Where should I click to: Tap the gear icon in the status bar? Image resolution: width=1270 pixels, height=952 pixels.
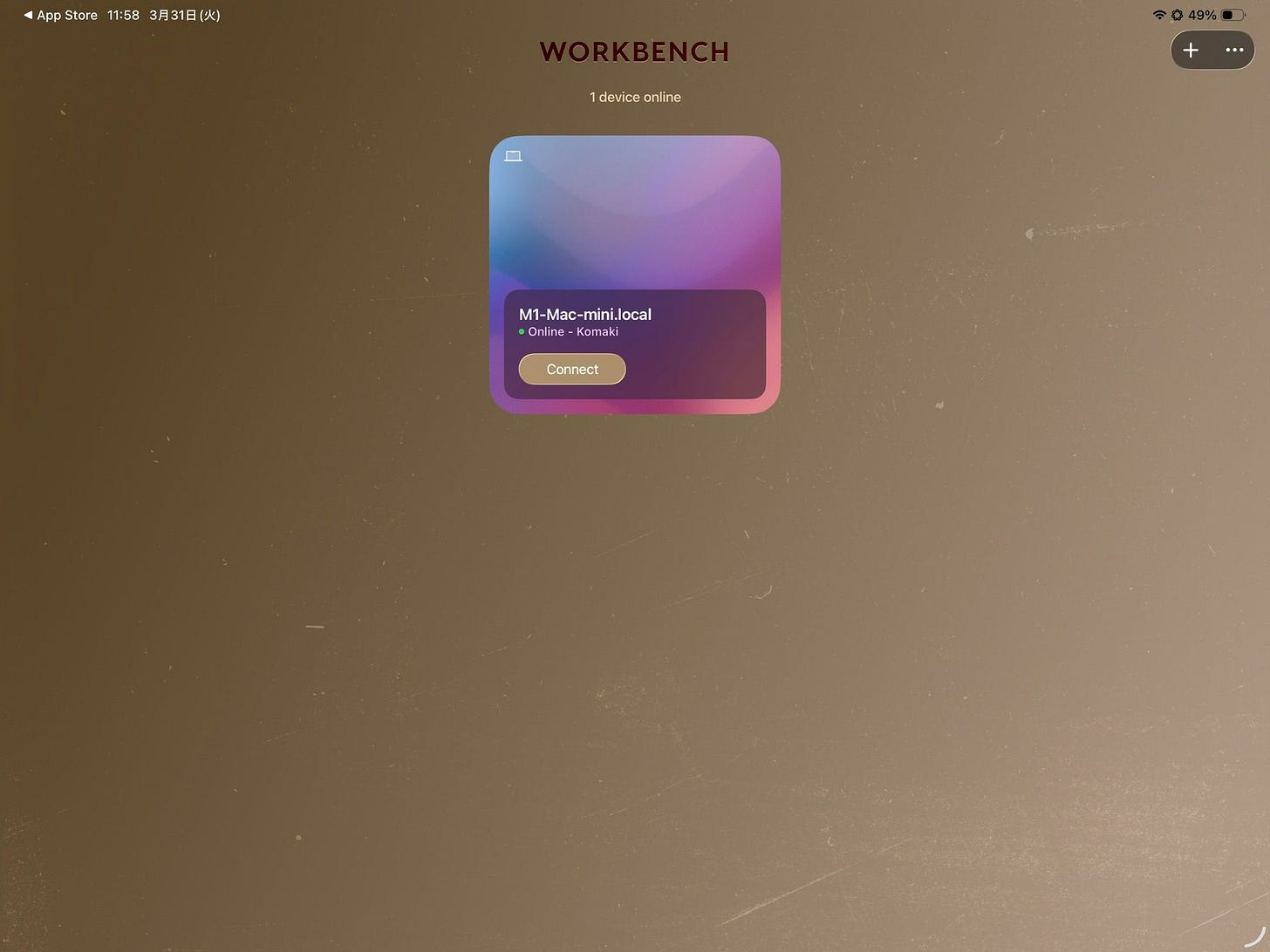tap(1178, 14)
